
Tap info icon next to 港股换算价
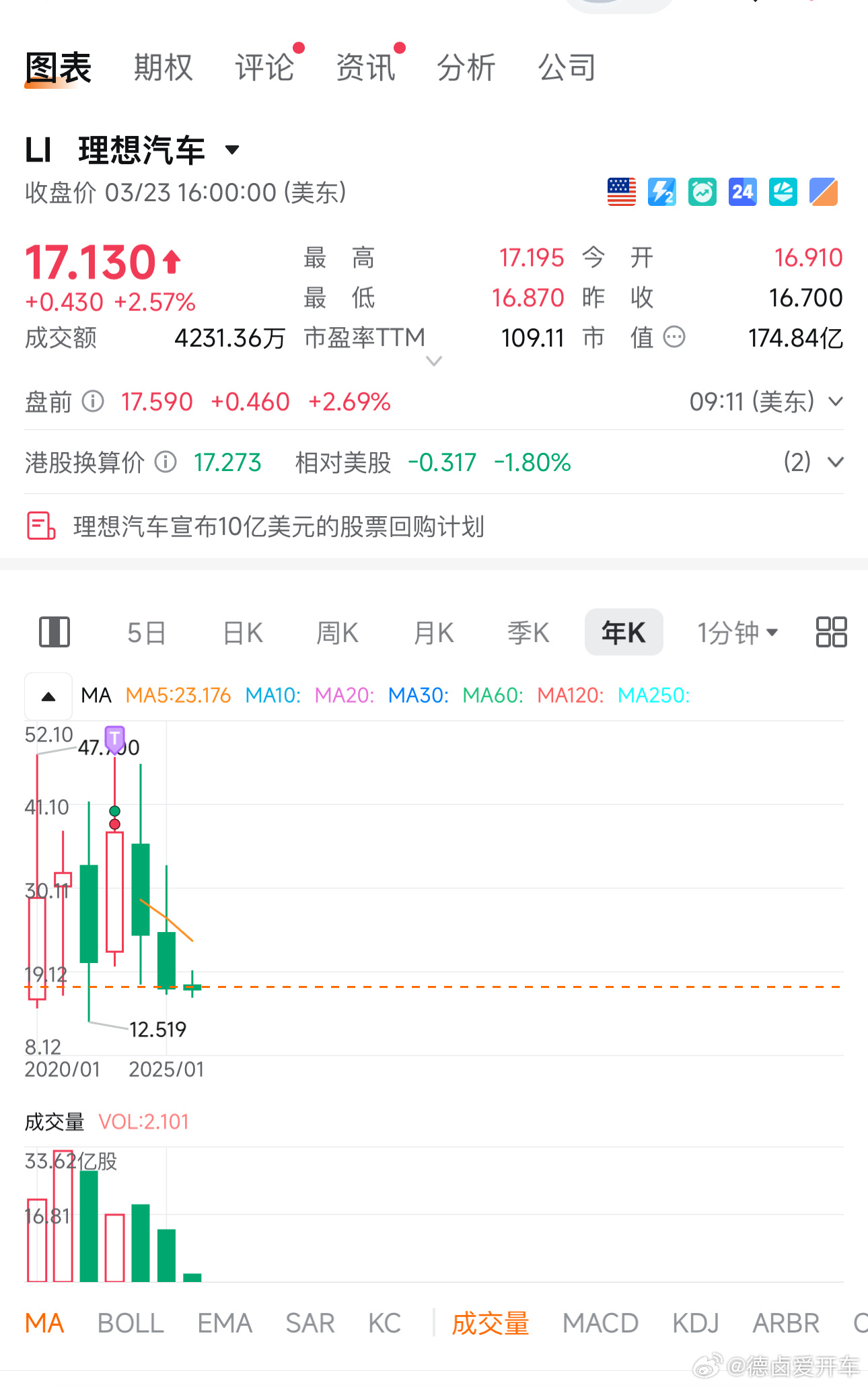[166, 462]
